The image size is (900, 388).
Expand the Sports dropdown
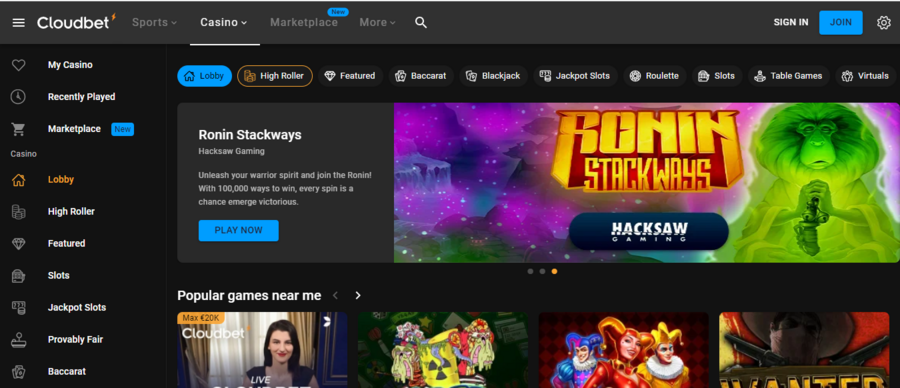(154, 22)
